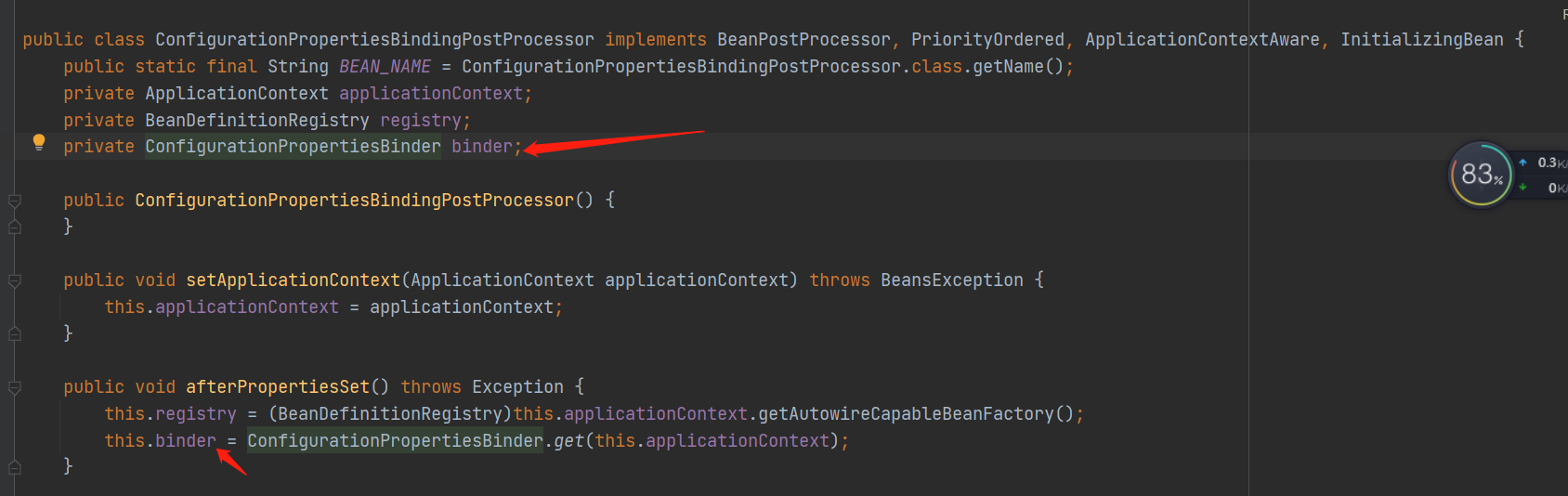Viewport: 1568px width, 496px height.
Task: Click the BeansException type in throws clause
Action: 951,281
